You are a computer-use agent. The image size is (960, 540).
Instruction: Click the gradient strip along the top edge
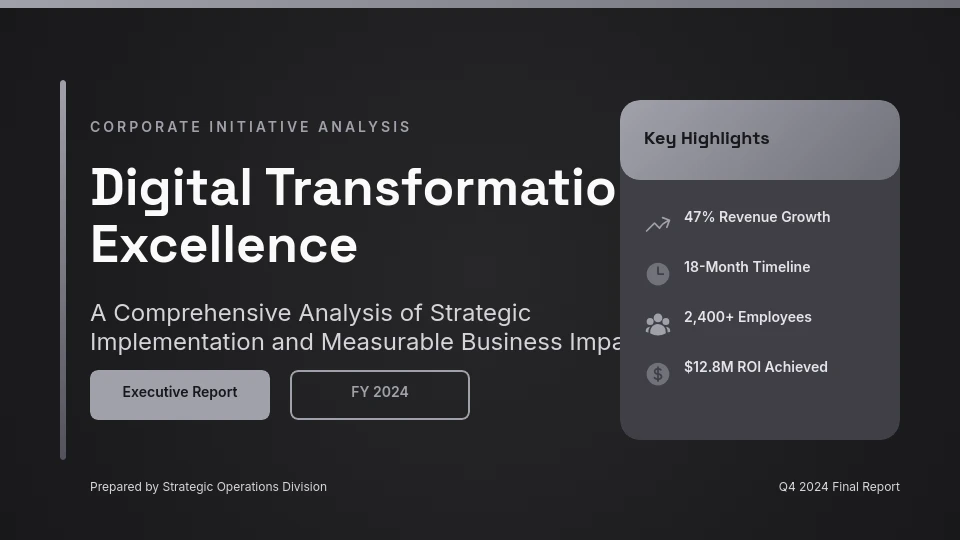480,4
